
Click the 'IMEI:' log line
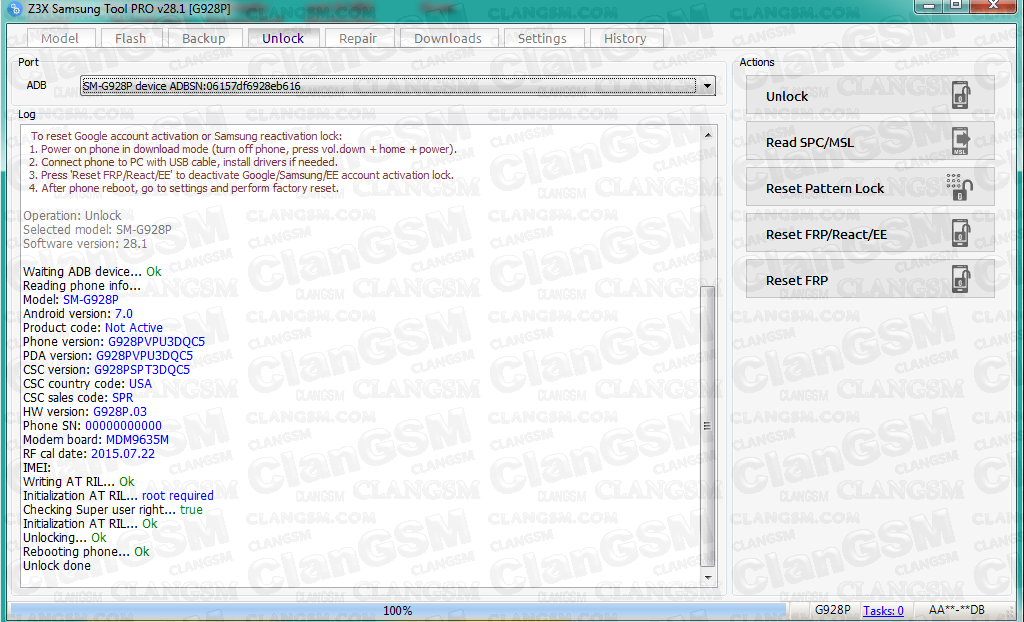pyautogui.click(x=37, y=468)
